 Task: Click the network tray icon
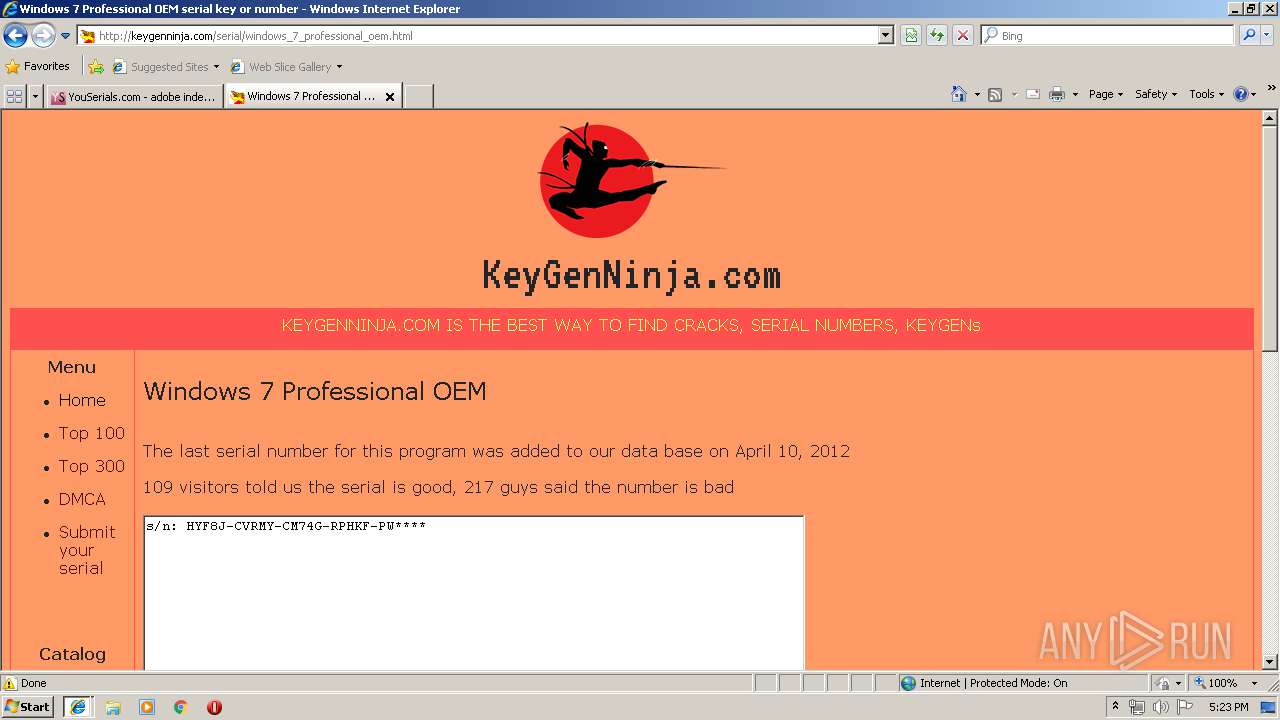[1137, 707]
